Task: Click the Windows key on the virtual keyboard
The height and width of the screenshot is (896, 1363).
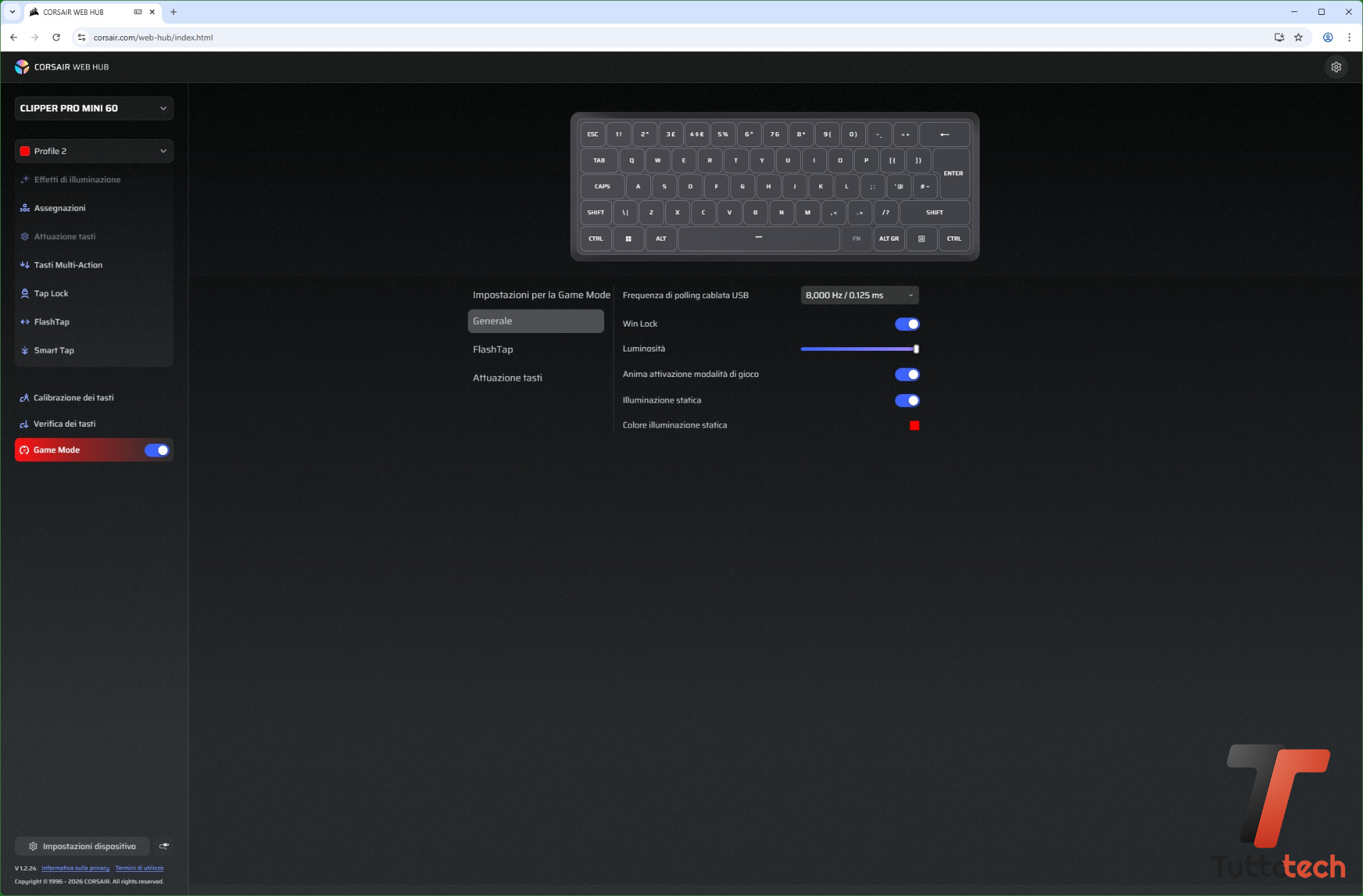Action: coord(628,239)
